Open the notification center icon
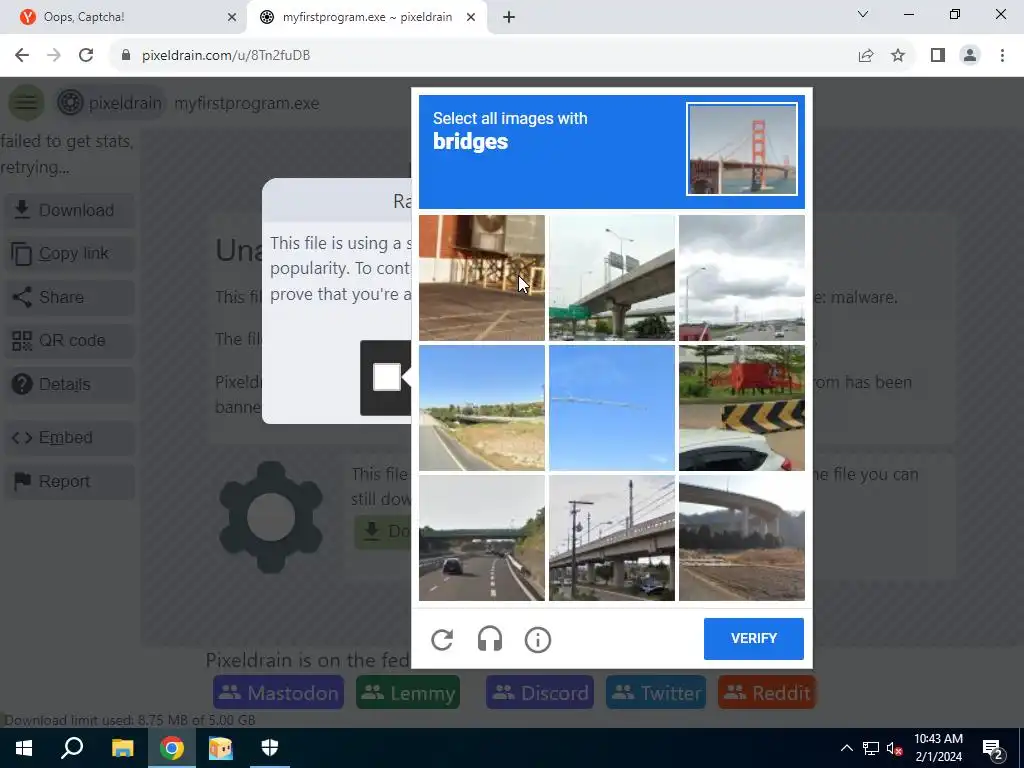This screenshot has width=1024, height=768. click(993, 749)
